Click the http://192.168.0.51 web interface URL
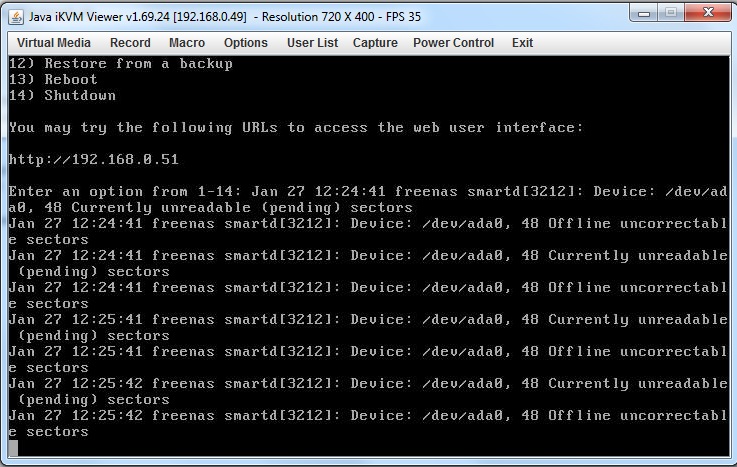The height and width of the screenshot is (467, 737). point(94,160)
